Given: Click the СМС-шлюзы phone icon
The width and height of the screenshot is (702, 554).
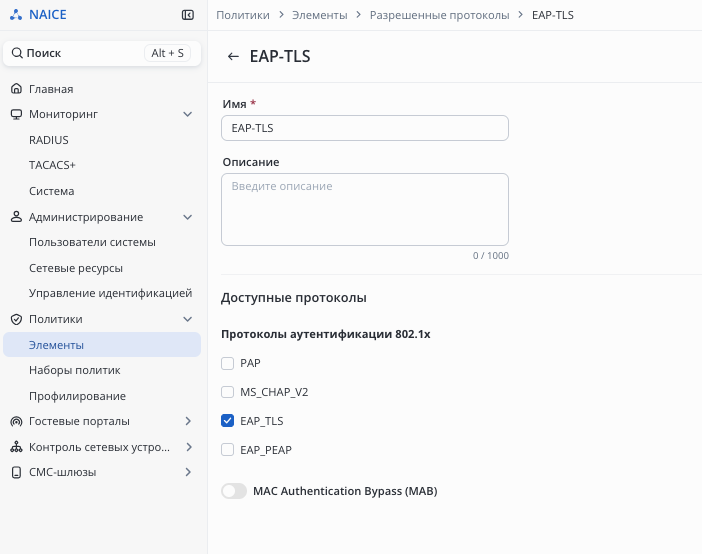Looking at the screenshot, I should coord(16,472).
